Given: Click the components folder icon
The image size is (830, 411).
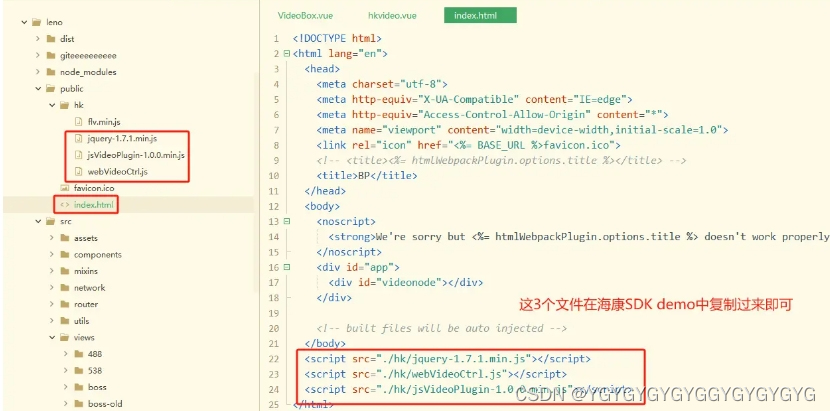Looking at the screenshot, I should [x=65, y=254].
